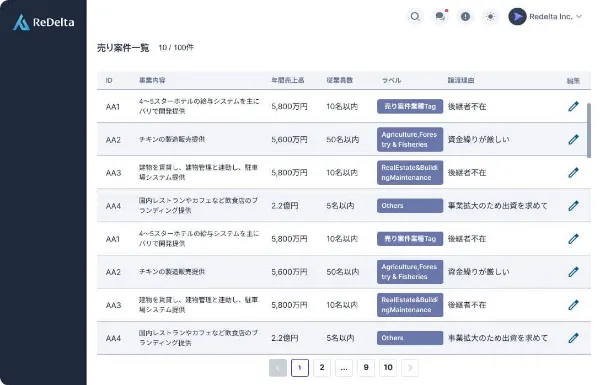Click the 従業員数 column header
Image resolution: width=600 pixels, height=385 pixels.
pos(339,80)
